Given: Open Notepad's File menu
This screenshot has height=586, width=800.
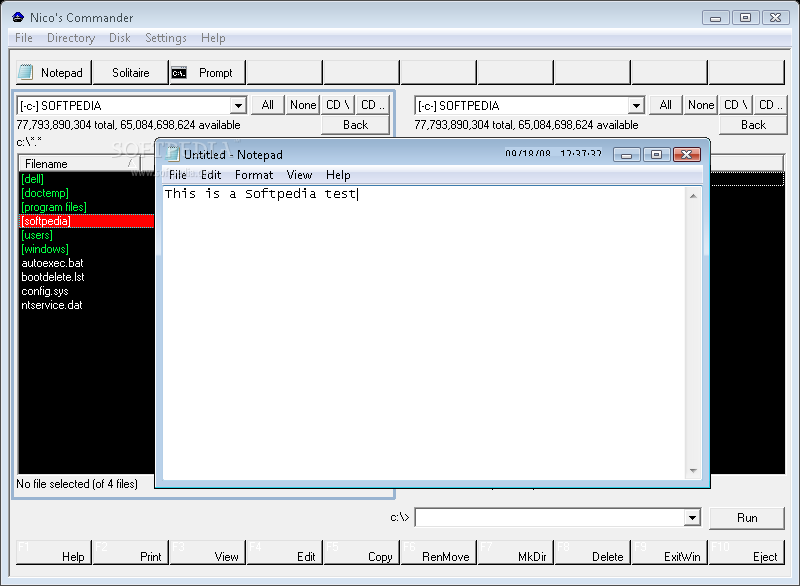Looking at the screenshot, I should pyautogui.click(x=178, y=175).
